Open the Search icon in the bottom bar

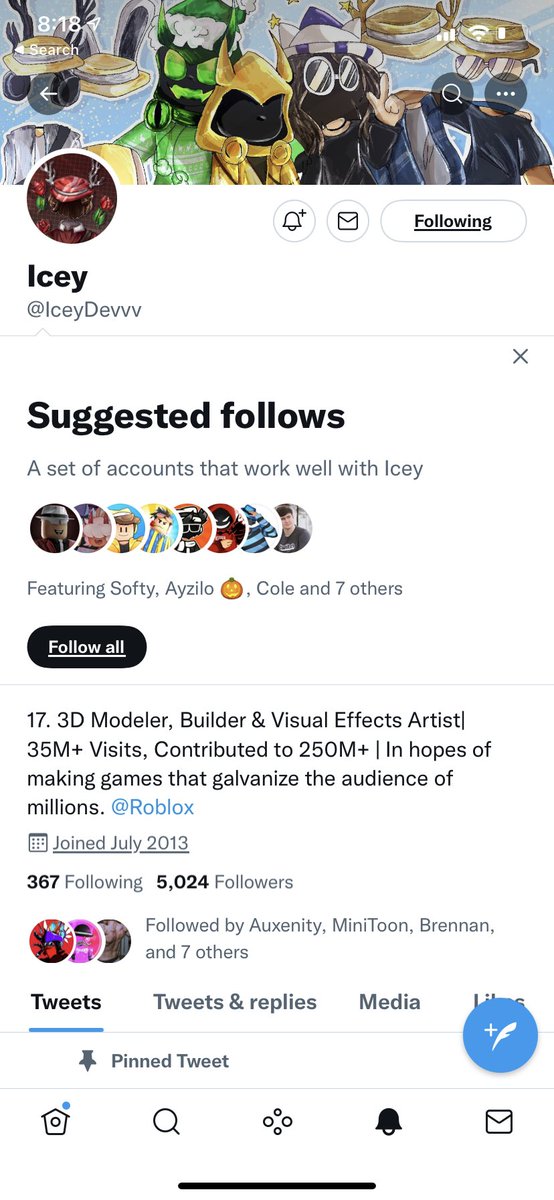[x=166, y=1122]
